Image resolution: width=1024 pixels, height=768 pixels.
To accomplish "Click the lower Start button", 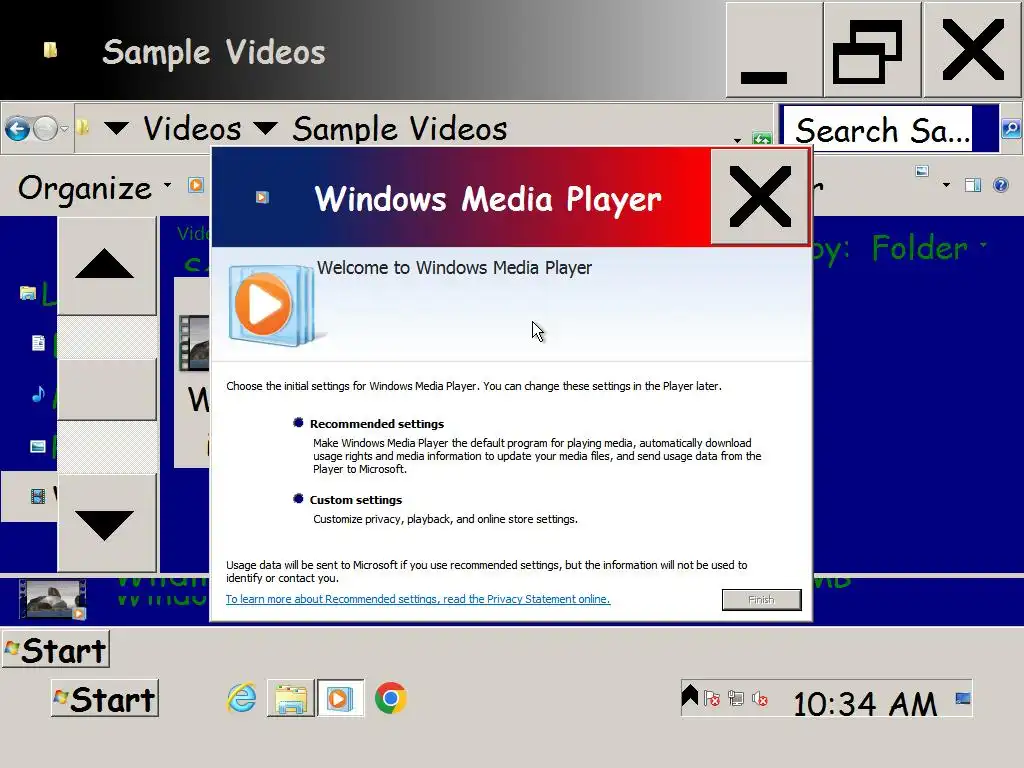I will [105, 699].
